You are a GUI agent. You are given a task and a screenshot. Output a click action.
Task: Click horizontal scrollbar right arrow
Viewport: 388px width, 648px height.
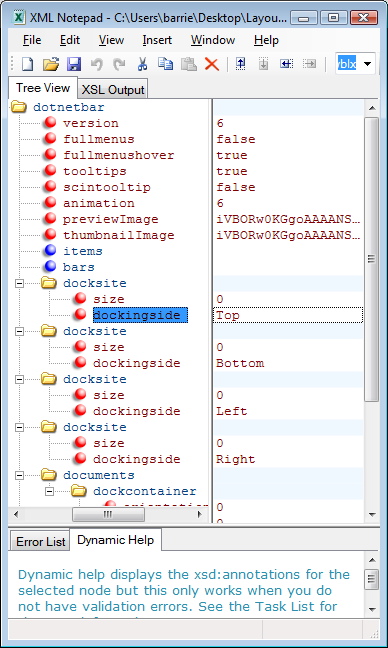(x=200, y=515)
